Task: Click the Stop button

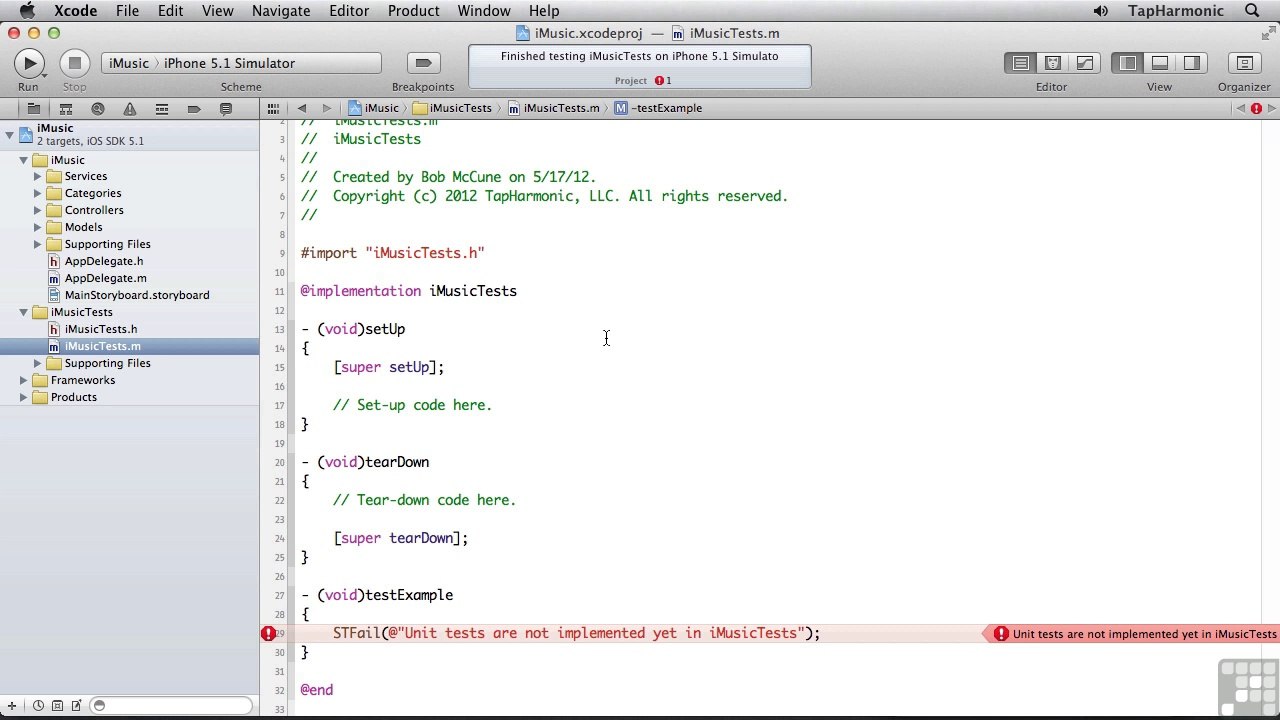Action: click(x=74, y=63)
